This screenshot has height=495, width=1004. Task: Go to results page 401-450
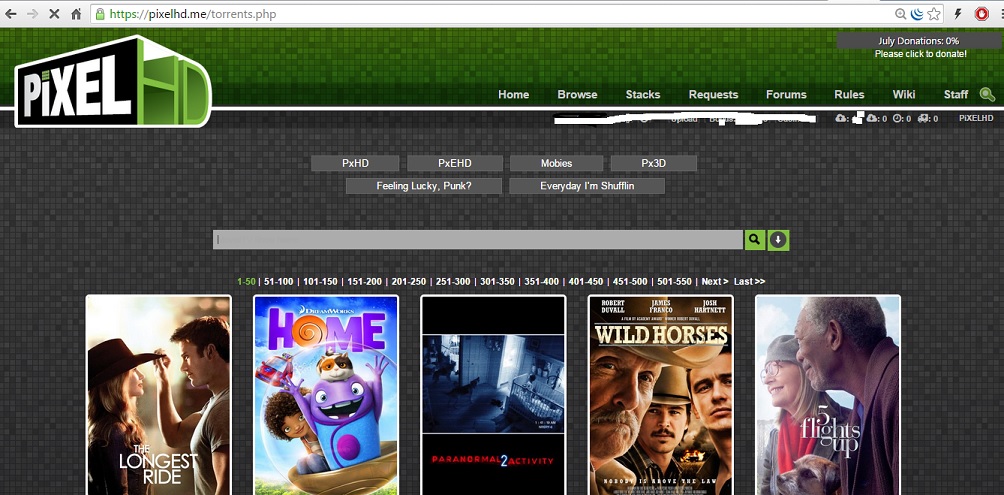point(586,282)
